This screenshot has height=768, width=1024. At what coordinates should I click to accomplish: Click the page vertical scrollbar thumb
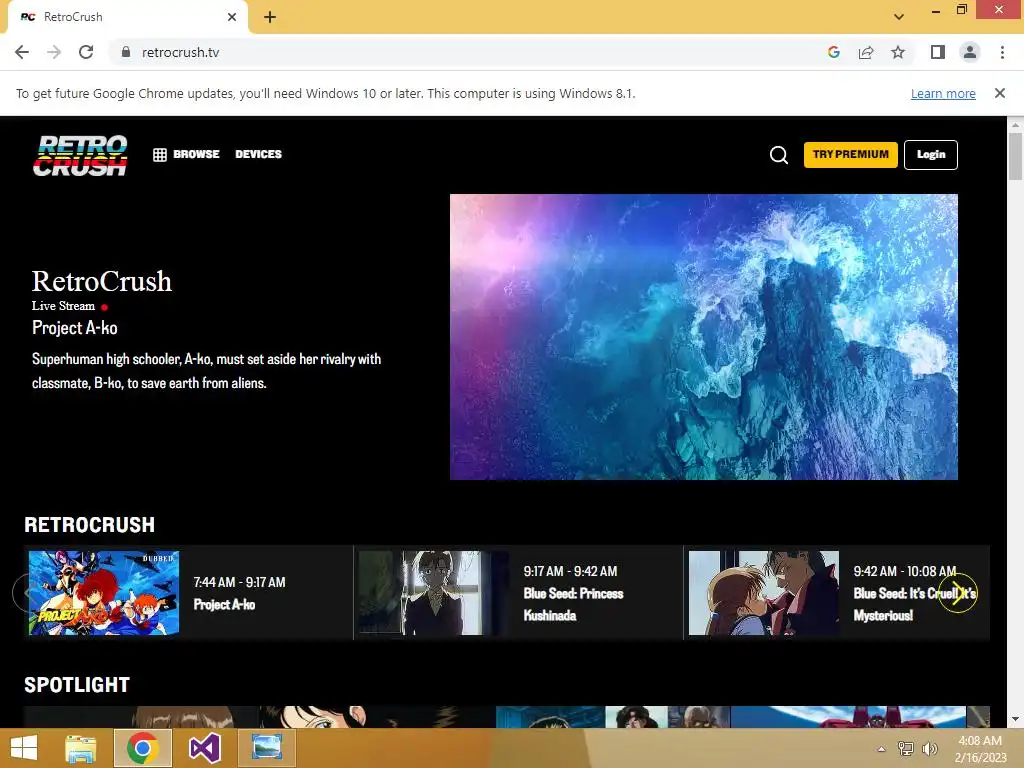(1015, 156)
